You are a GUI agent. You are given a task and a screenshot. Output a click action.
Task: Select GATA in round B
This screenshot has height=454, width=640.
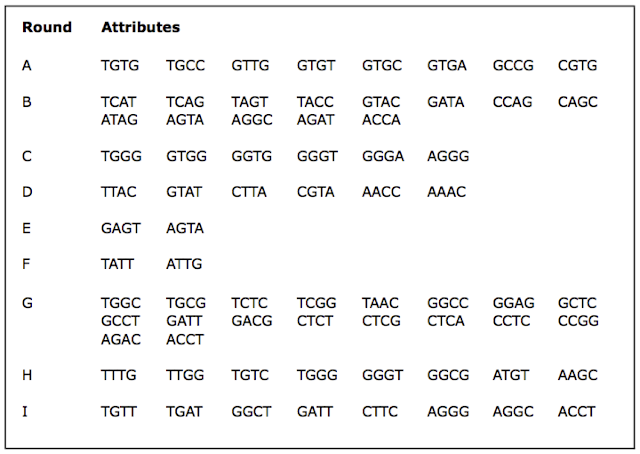click(446, 102)
